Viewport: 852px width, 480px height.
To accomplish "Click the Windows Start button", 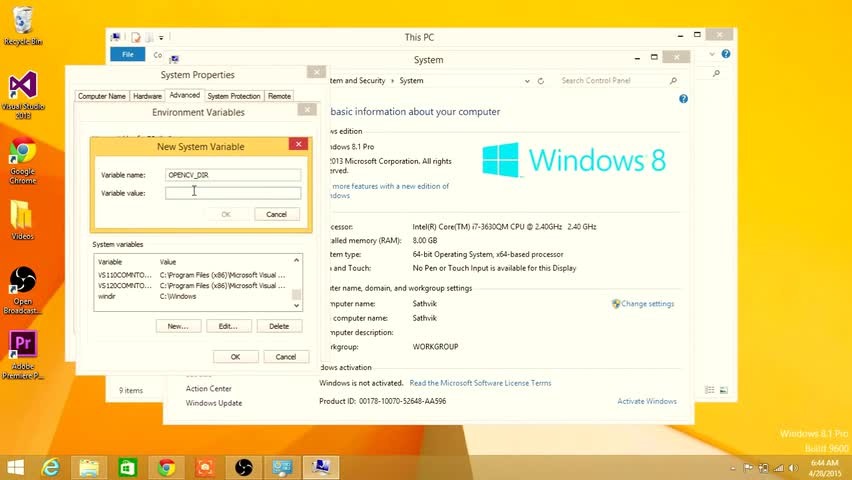I will tap(16, 467).
